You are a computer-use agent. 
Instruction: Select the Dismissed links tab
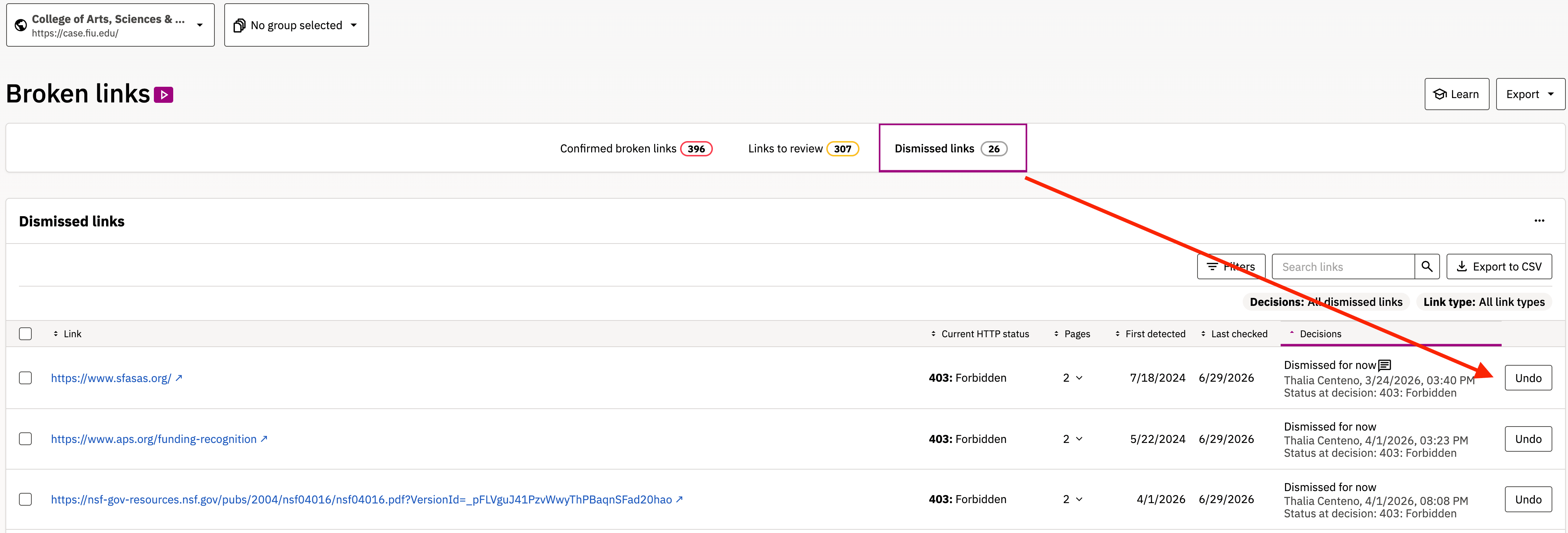point(952,148)
